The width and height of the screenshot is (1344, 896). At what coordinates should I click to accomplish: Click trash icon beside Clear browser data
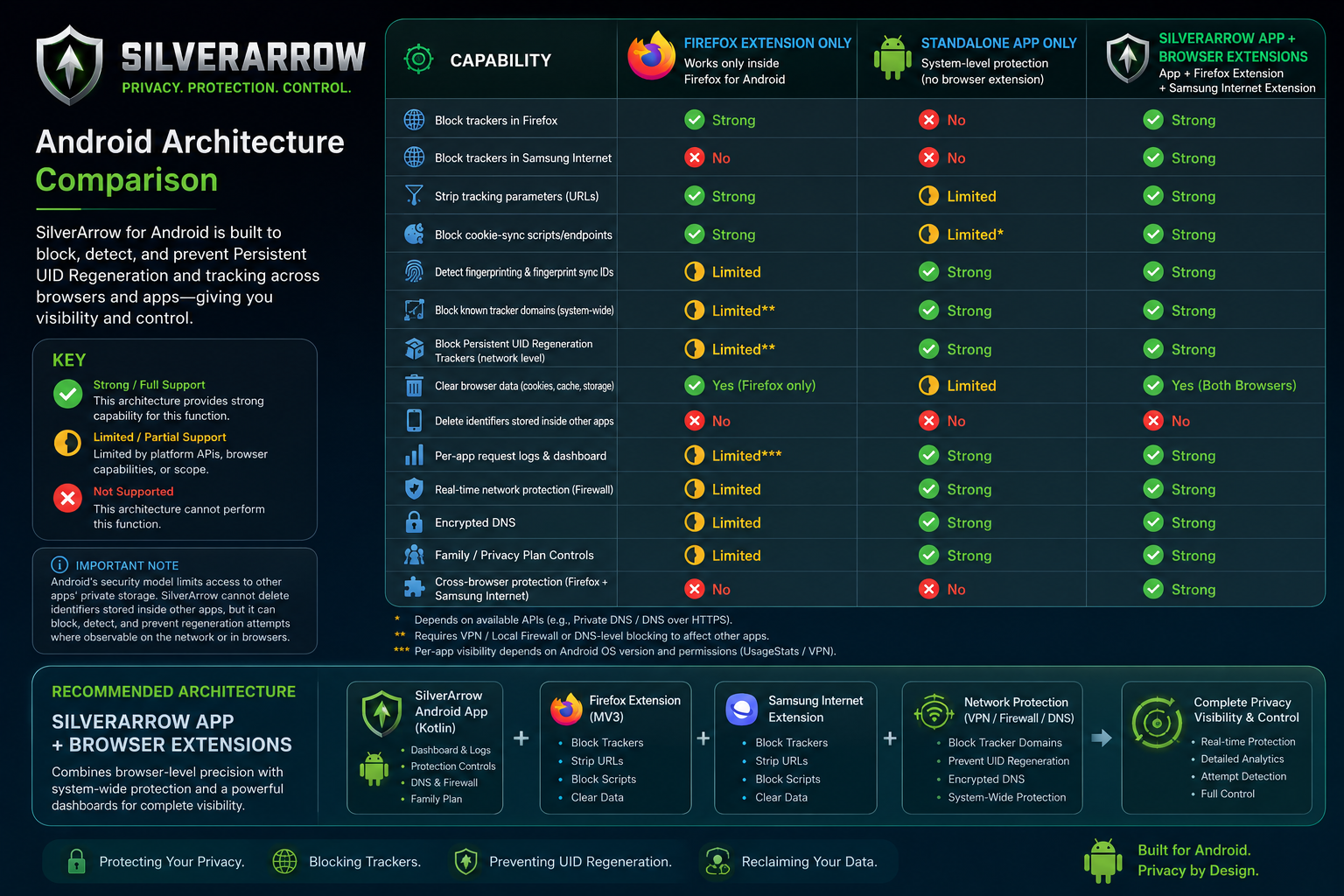[414, 385]
